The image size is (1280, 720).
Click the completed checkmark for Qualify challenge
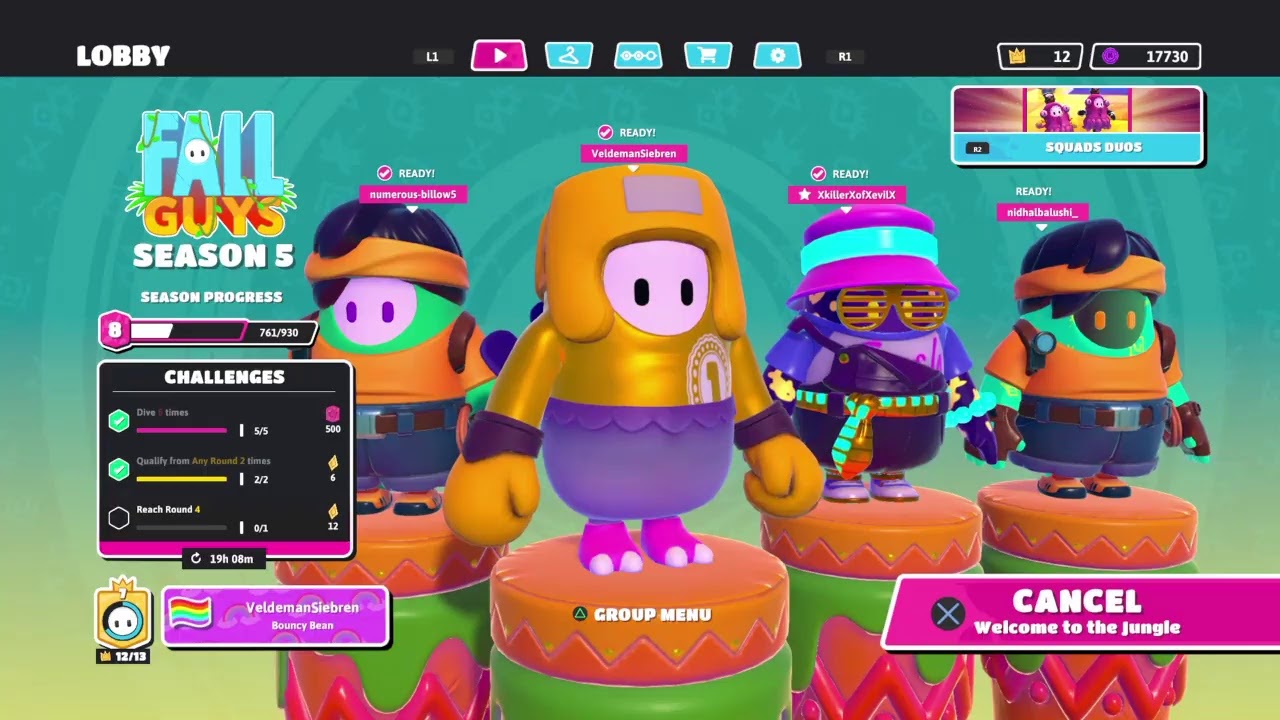119,469
